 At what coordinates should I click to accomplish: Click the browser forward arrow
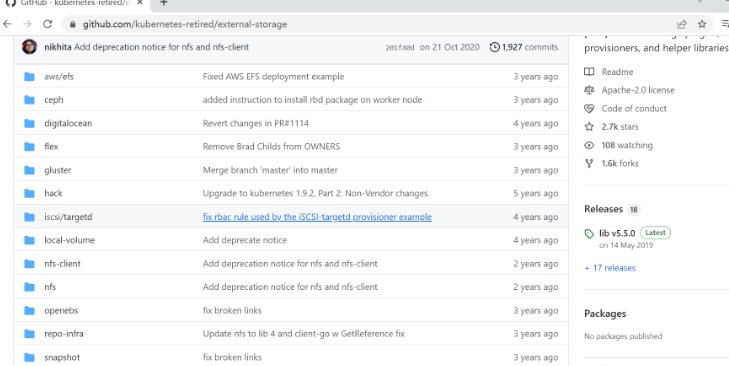point(27,24)
